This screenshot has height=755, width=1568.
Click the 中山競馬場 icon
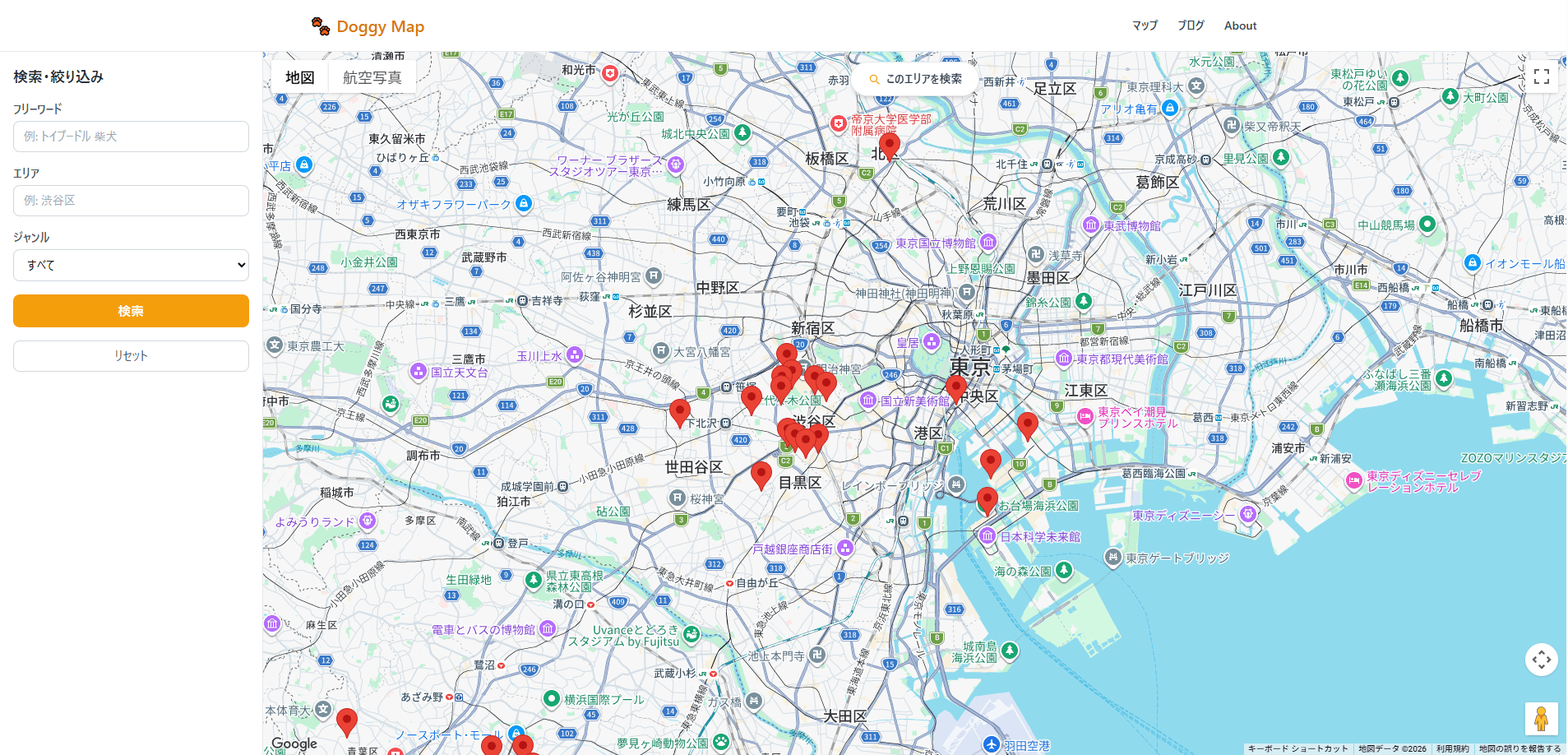(1427, 224)
